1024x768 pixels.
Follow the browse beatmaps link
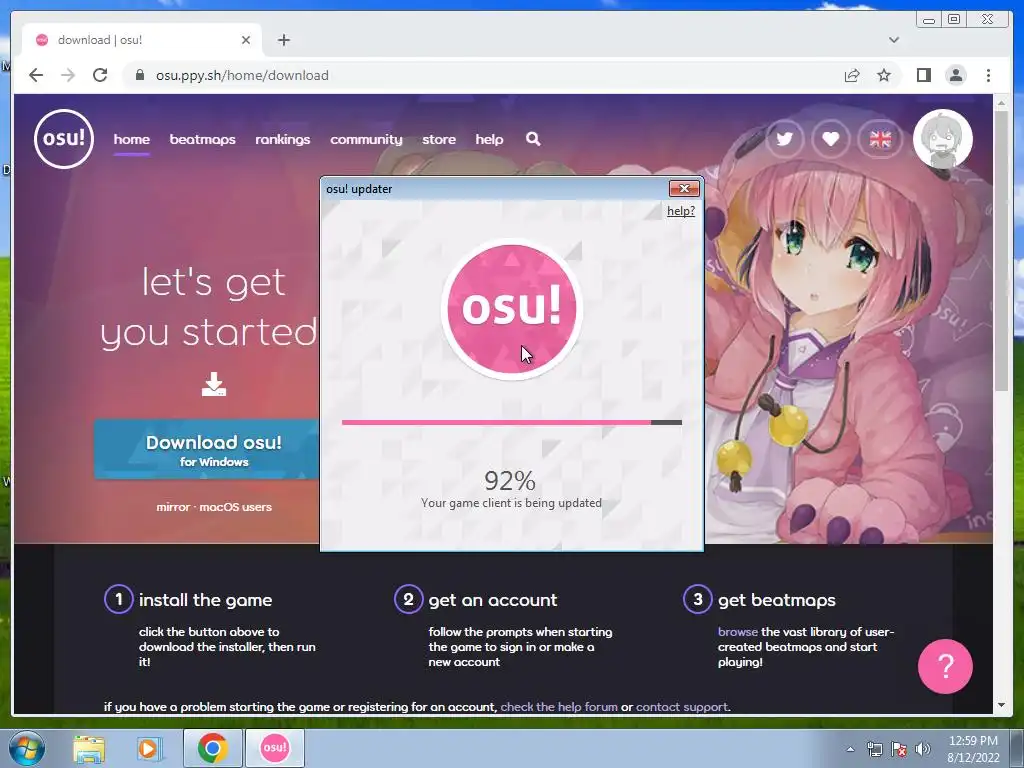(x=737, y=632)
